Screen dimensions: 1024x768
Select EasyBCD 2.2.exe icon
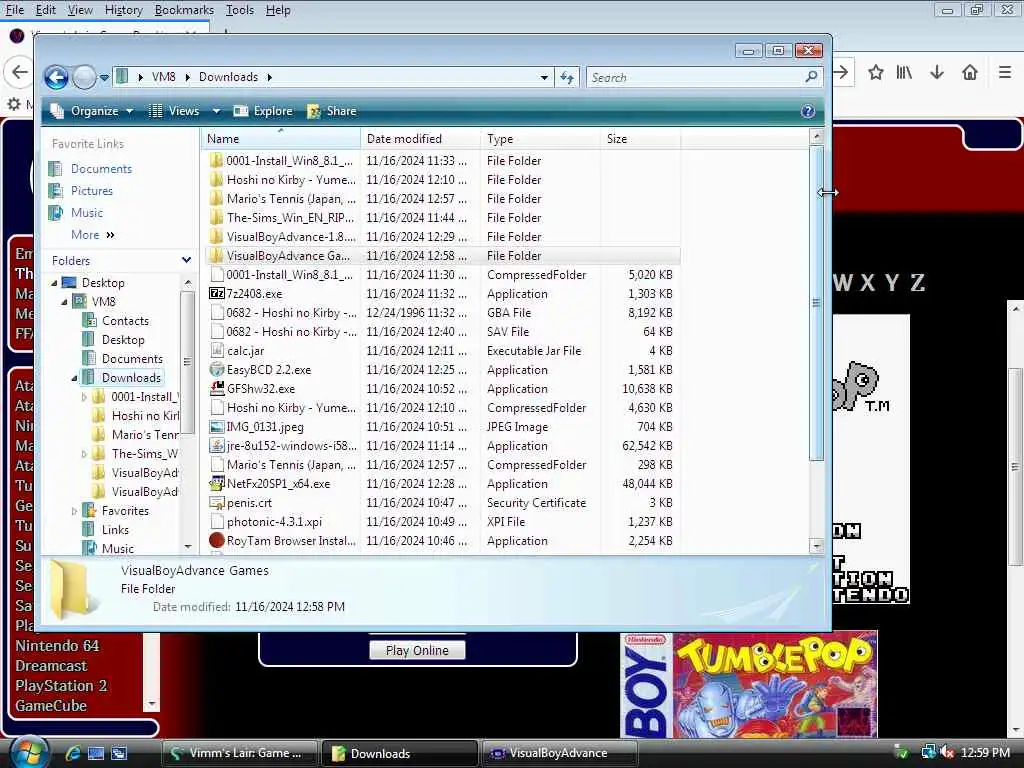pyautogui.click(x=217, y=370)
